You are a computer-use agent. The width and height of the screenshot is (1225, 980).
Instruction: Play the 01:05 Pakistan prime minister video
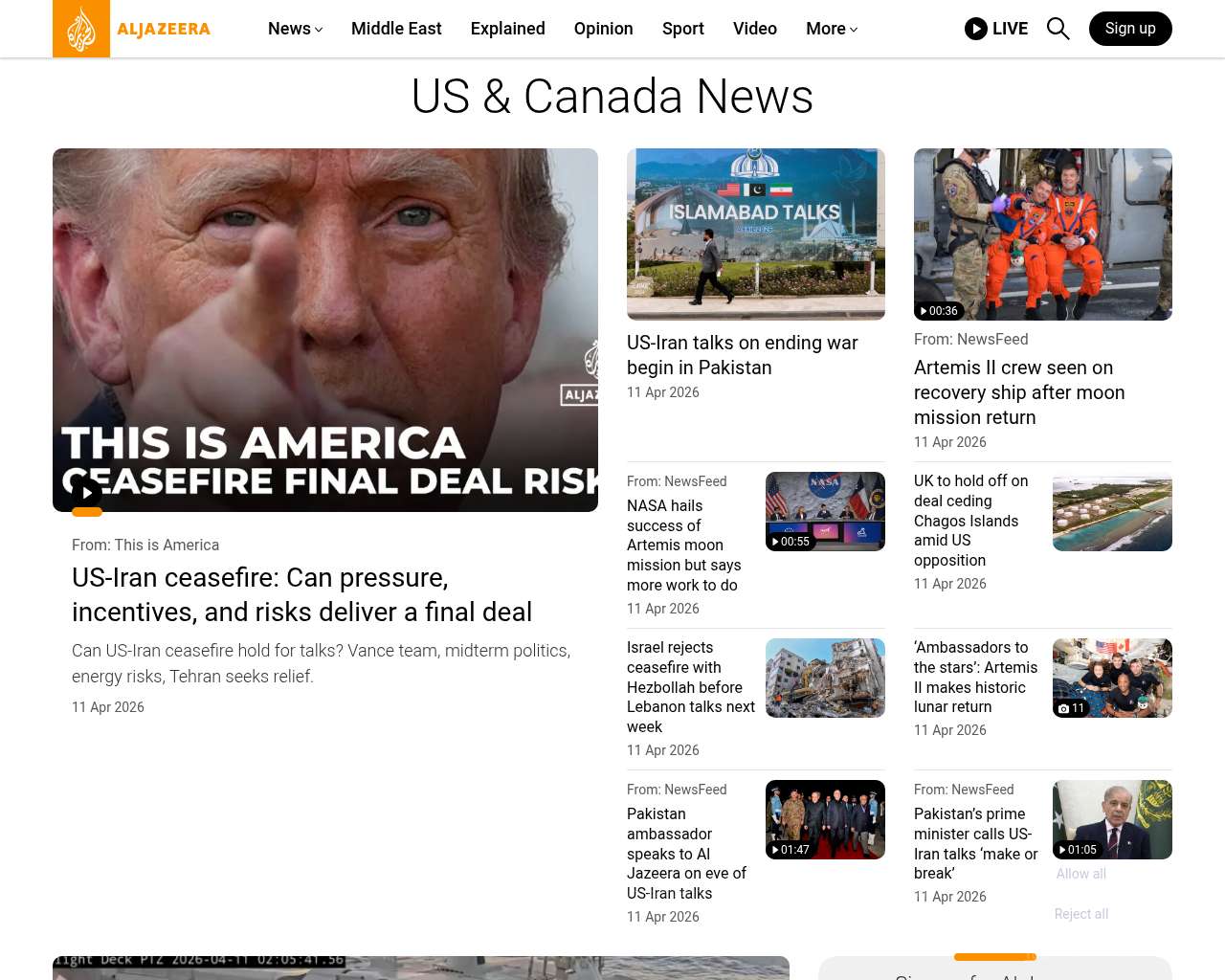pos(1077,850)
